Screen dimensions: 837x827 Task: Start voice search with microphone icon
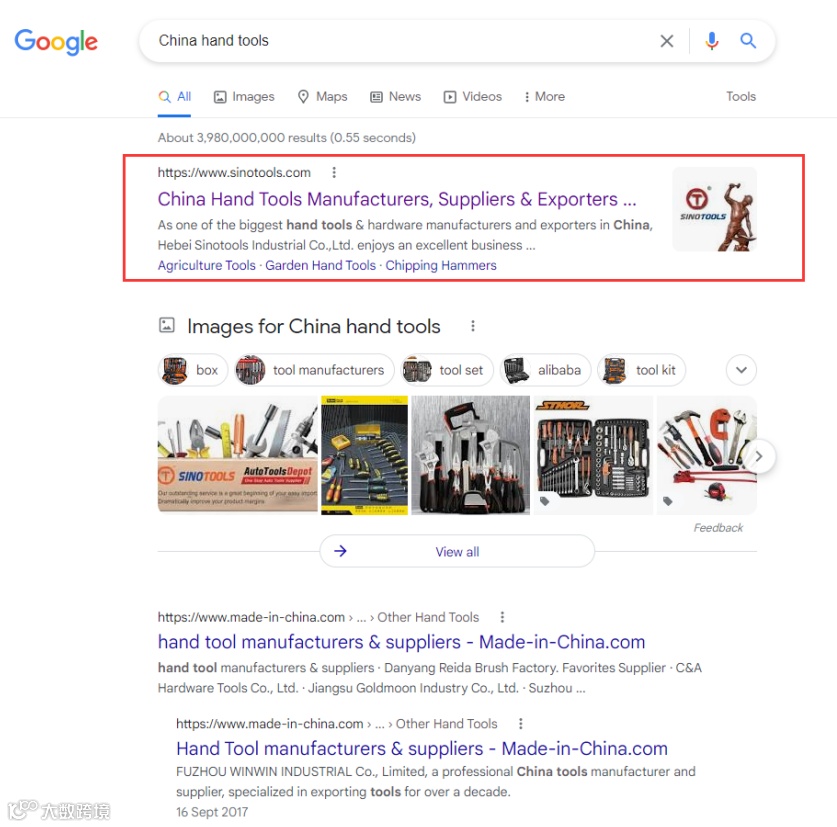click(x=712, y=41)
